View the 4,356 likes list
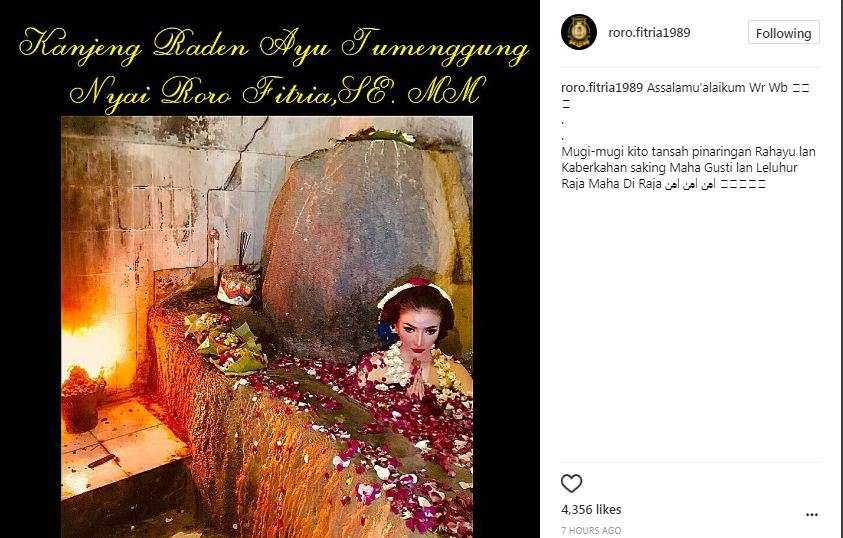843x538 pixels. pyautogui.click(x=591, y=509)
